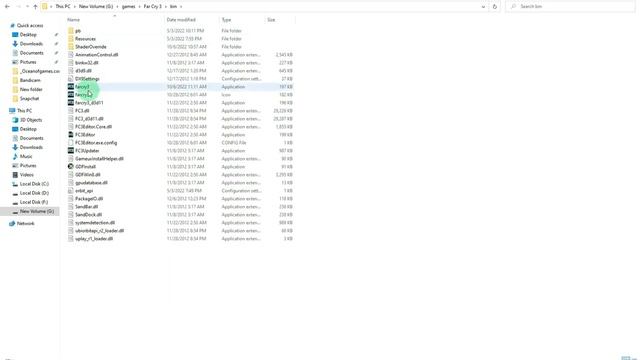The width and height of the screenshot is (640, 360).
Task: Select the FC3.dll file icon
Action: tap(71, 111)
